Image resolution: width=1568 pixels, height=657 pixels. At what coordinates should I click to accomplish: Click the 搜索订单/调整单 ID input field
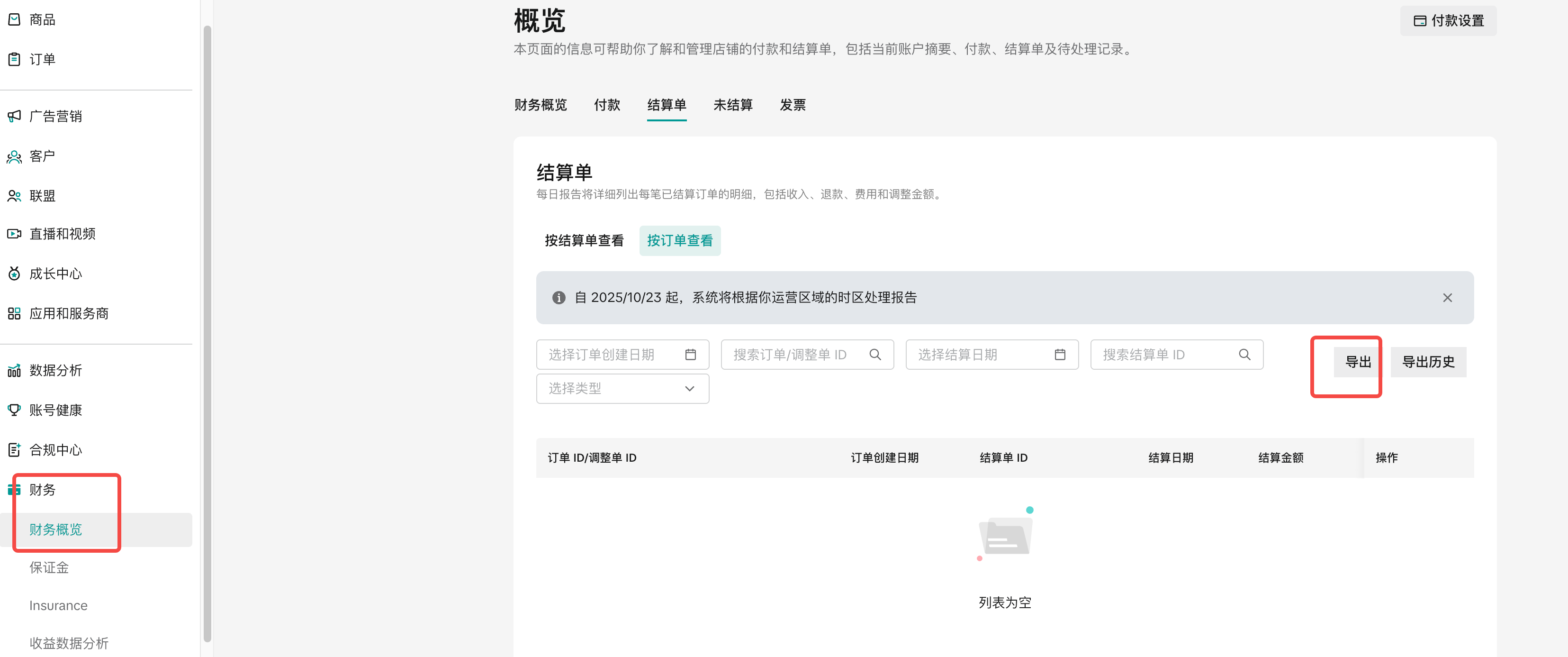pos(797,355)
